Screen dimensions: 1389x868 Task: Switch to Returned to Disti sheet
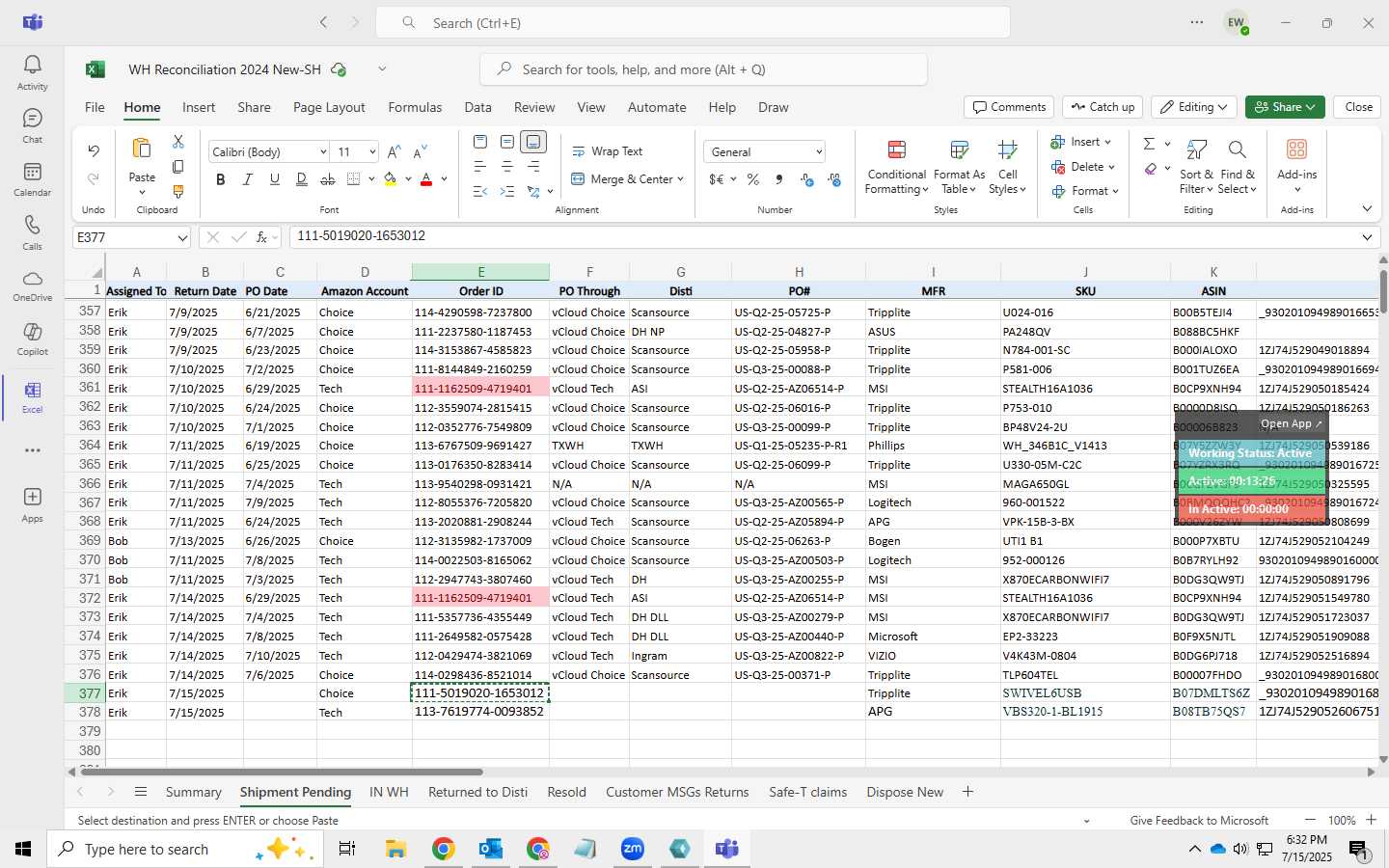click(477, 792)
